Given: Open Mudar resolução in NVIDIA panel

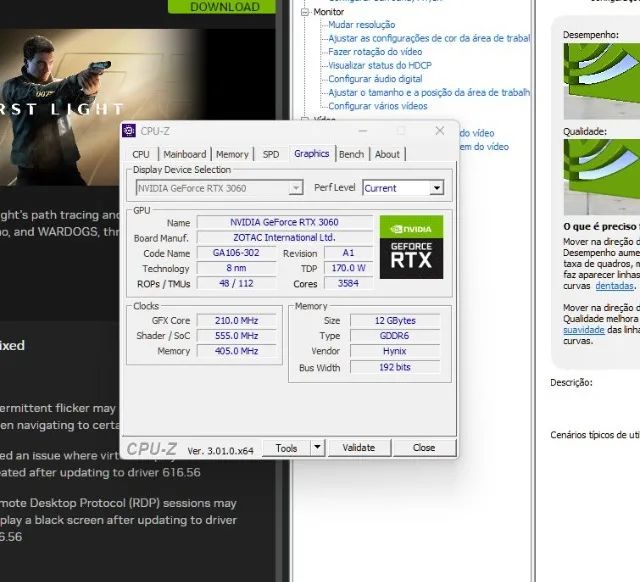Looking at the screenshot, I should (362, 24).
